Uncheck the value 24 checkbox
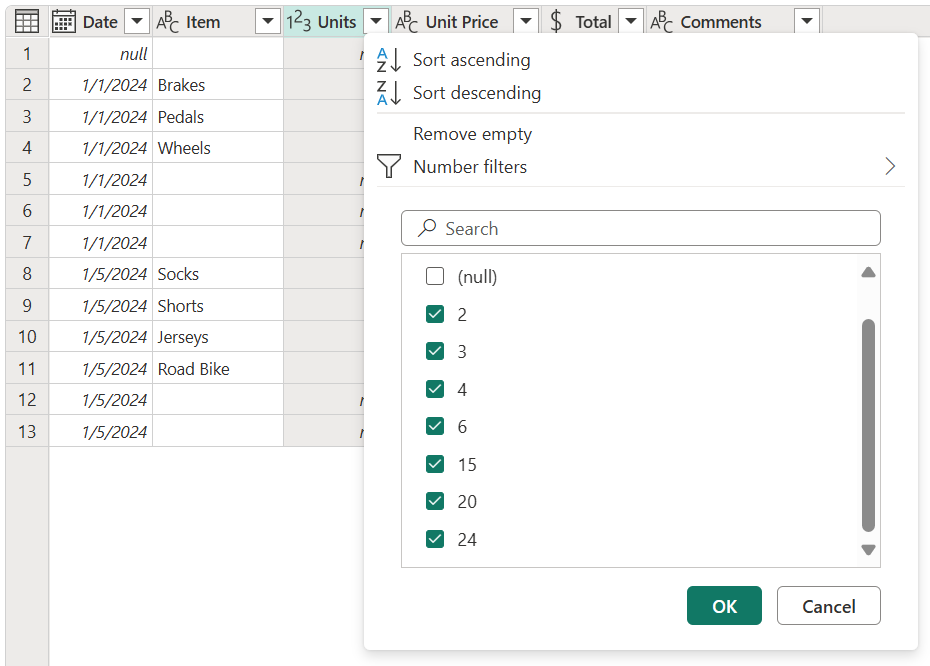 (x=435, y=539)
